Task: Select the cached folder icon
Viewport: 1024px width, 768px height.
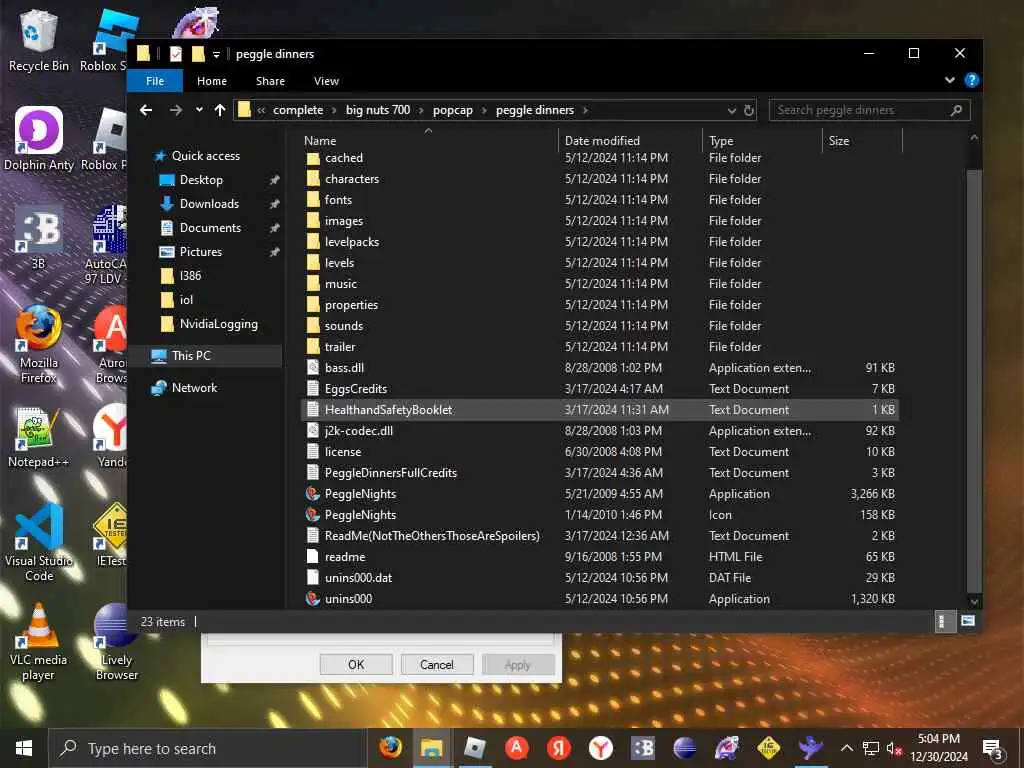Action: point(313,158)
